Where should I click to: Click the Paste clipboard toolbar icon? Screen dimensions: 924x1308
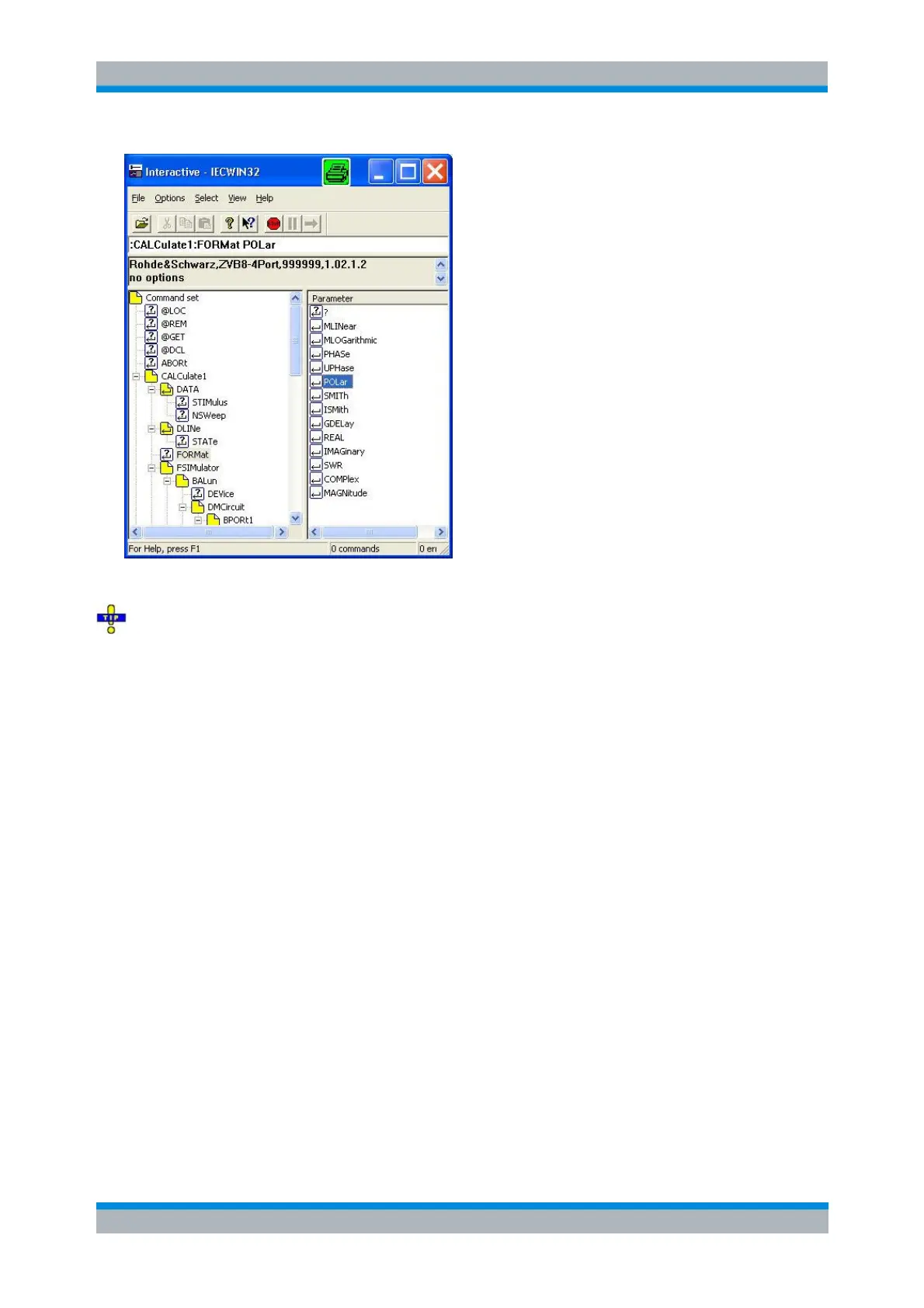click(x=204, y=224)
